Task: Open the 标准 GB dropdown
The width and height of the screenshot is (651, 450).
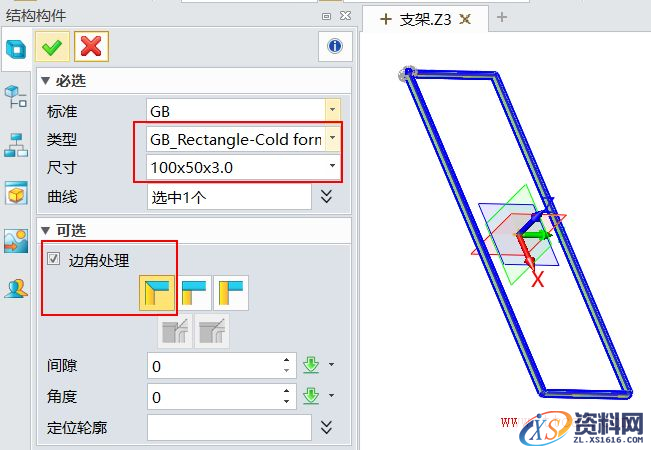Action: coord(333,110)
